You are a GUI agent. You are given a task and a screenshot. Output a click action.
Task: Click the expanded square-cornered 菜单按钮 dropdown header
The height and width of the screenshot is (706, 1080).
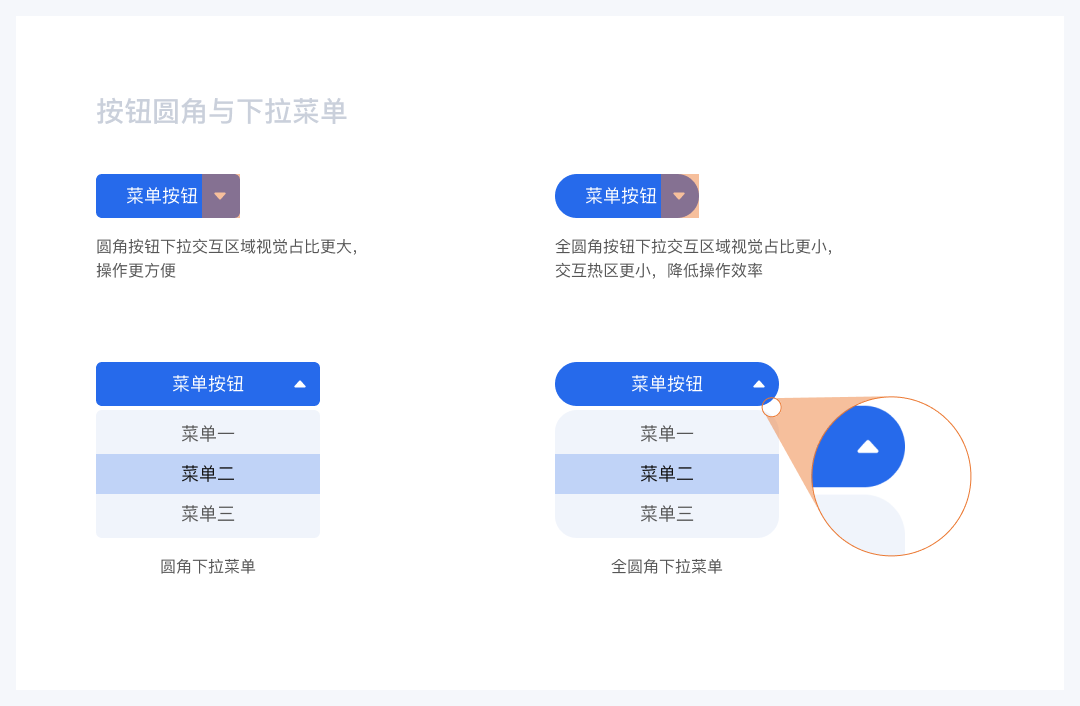coord(208,384)
